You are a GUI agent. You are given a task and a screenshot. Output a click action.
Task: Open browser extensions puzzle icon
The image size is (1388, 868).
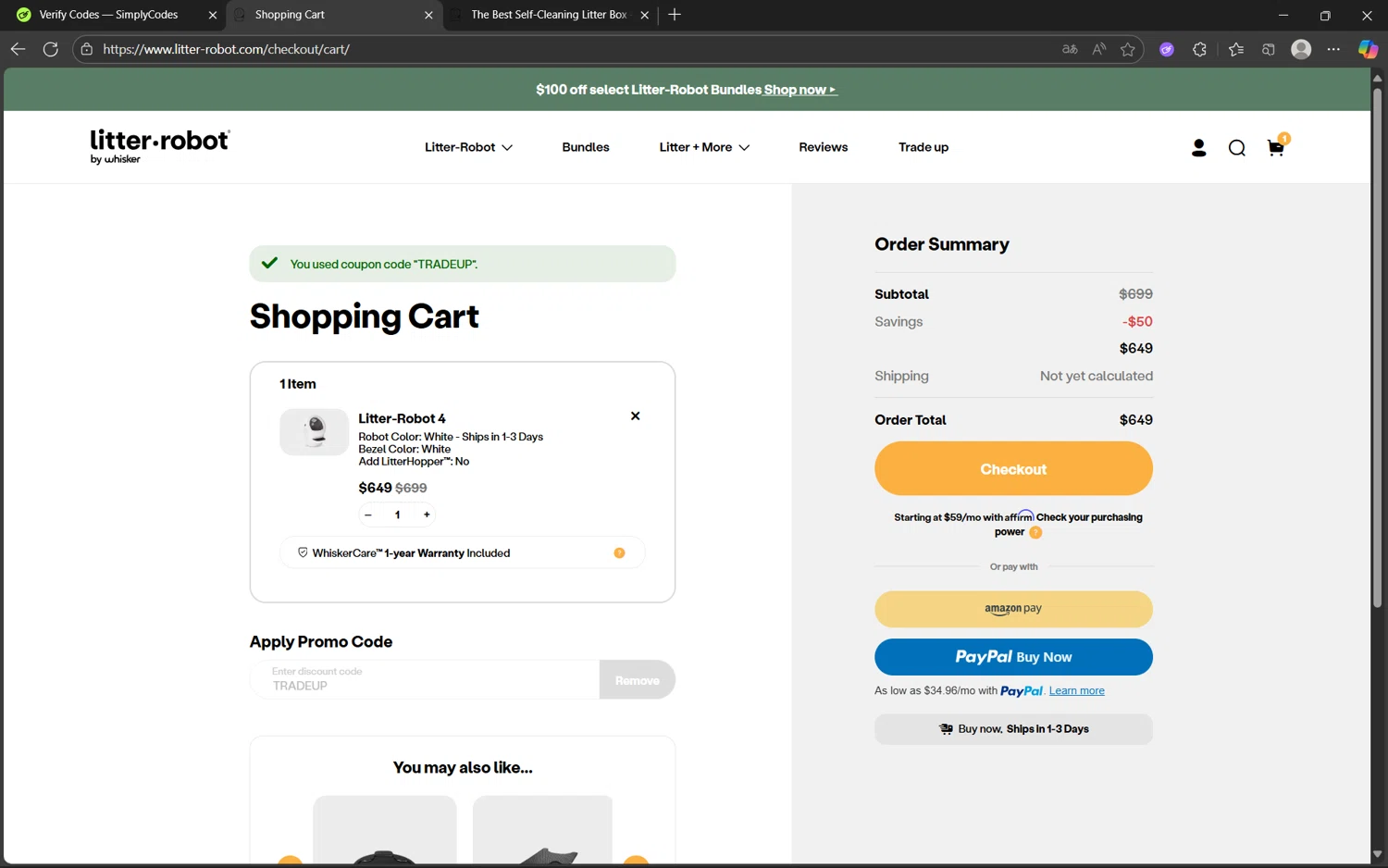point(1199,49)
